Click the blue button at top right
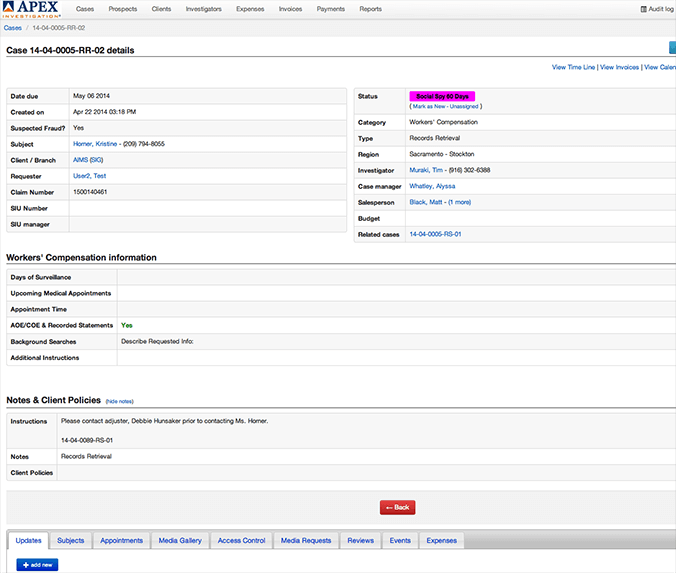The height and width of the screenshot is (573, 676). coord(672,47)
